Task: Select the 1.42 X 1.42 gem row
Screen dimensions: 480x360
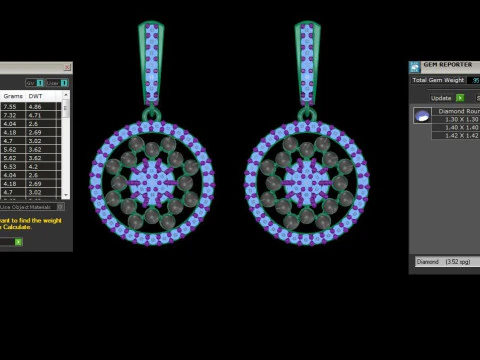Action: [x=456, y=135]
